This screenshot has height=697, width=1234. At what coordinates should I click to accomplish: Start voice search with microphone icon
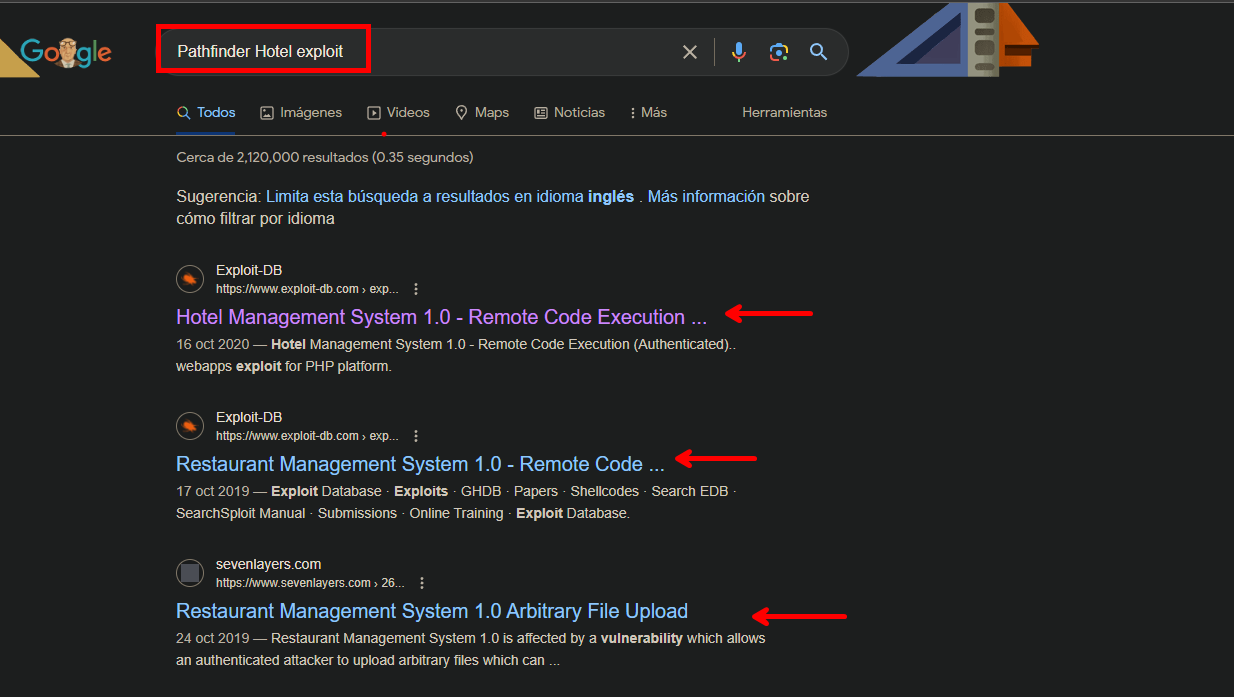coord(739,52)
